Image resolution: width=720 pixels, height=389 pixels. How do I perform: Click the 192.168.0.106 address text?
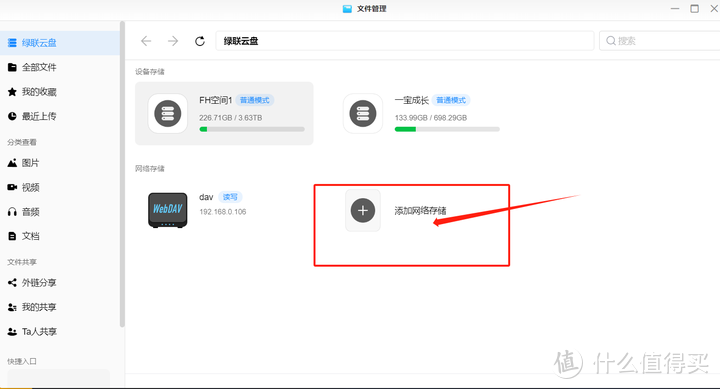click(223, 212)
